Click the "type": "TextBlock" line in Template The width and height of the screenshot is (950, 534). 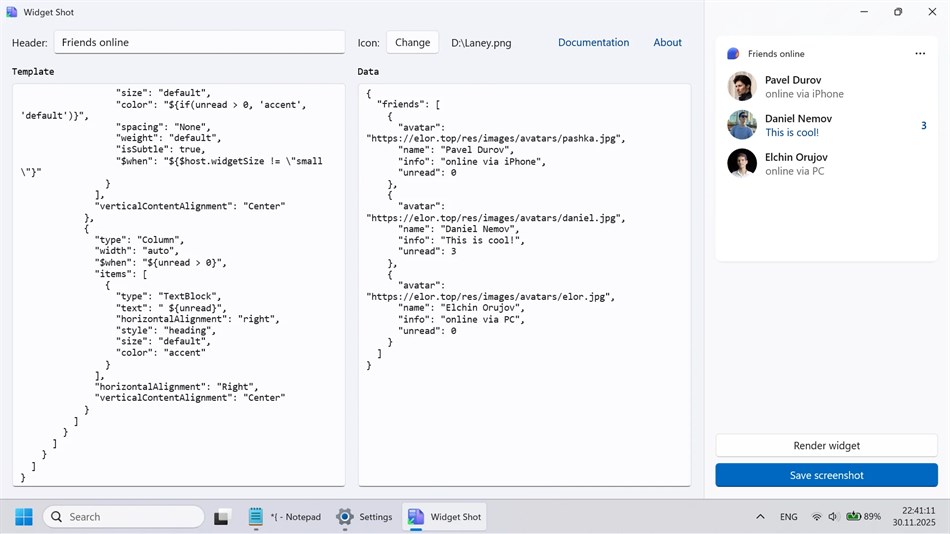pyautogui.click(x=168, y=296)
